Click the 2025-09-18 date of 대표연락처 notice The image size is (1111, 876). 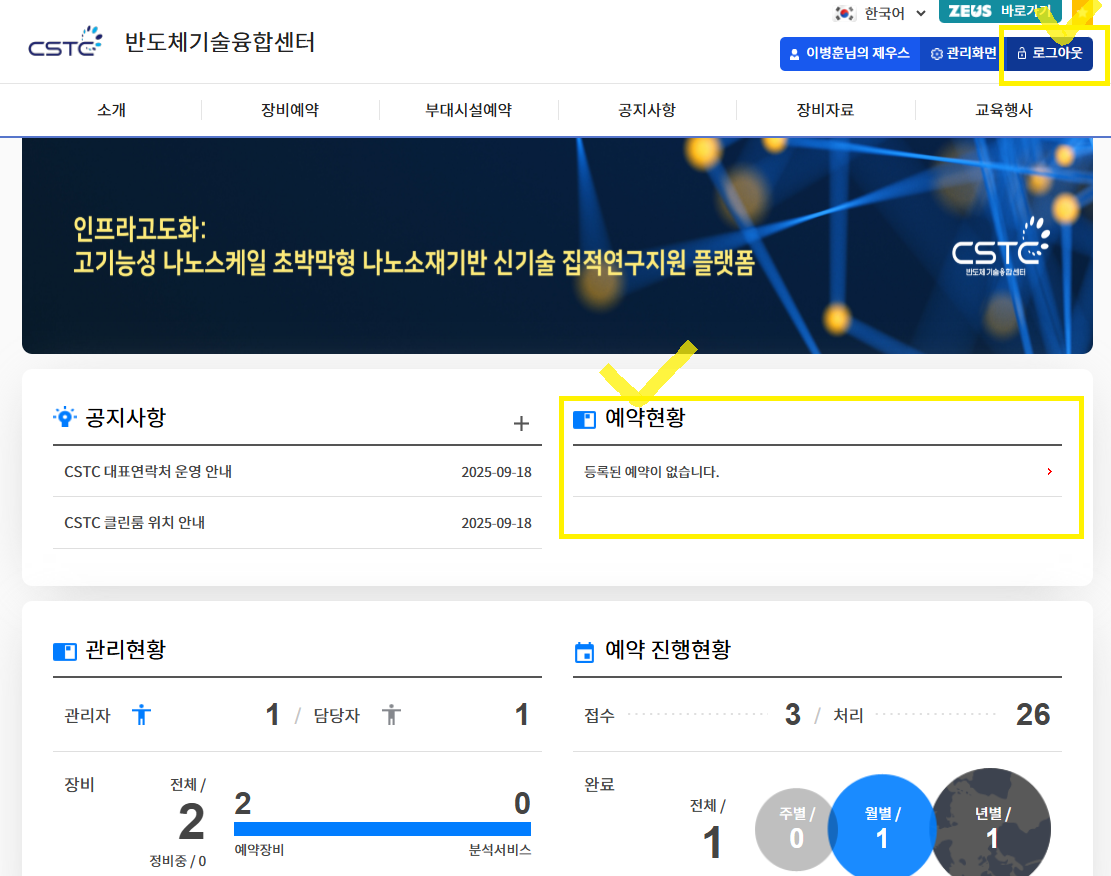(496, 472)
